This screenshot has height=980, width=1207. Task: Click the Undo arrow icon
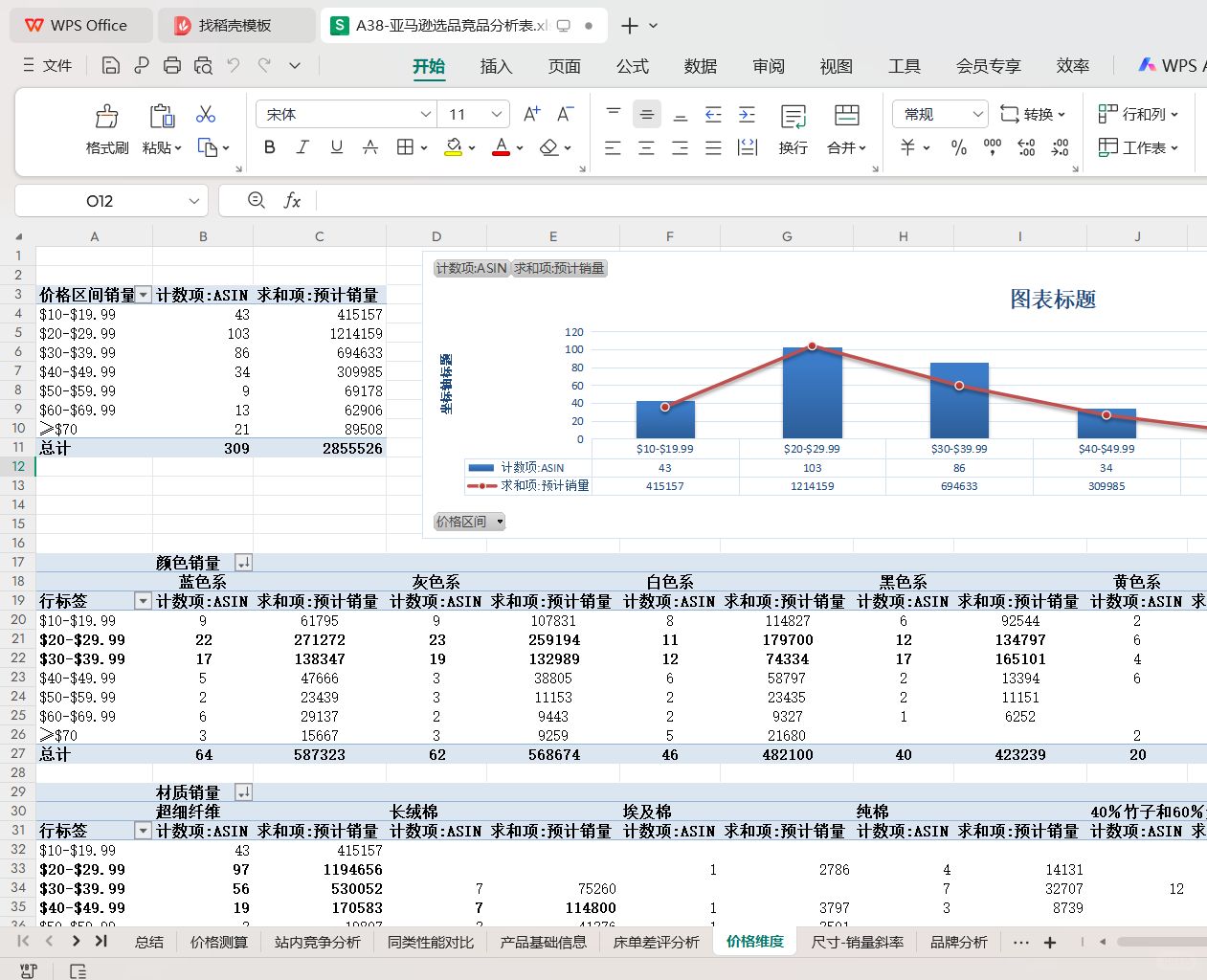tap(234, 66)
